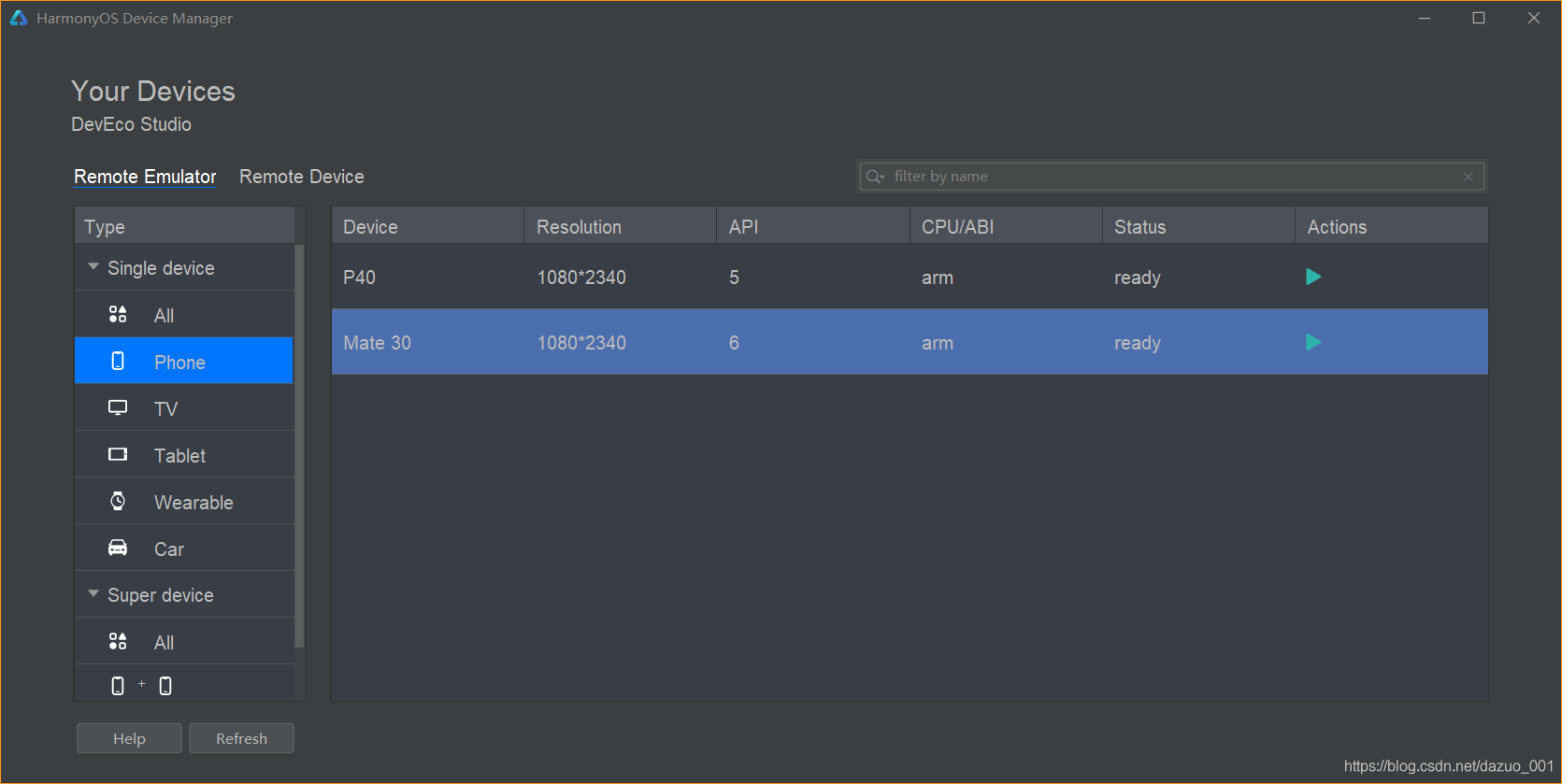Screen dimensions: 1562x784
Task: Switch to the Remote Emulator tab
Action: 145,177
